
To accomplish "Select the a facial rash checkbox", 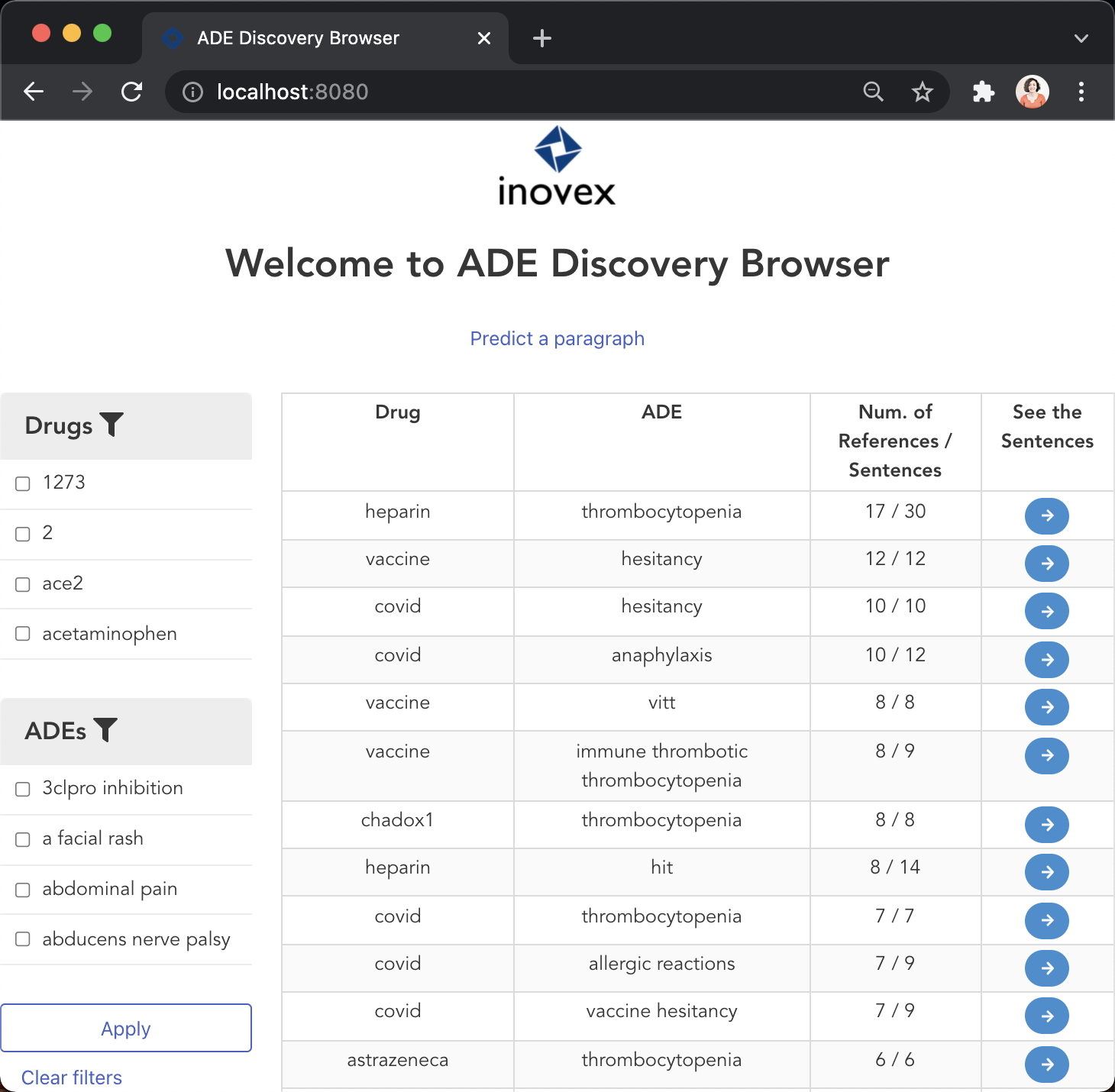I will tap(23, 839).
